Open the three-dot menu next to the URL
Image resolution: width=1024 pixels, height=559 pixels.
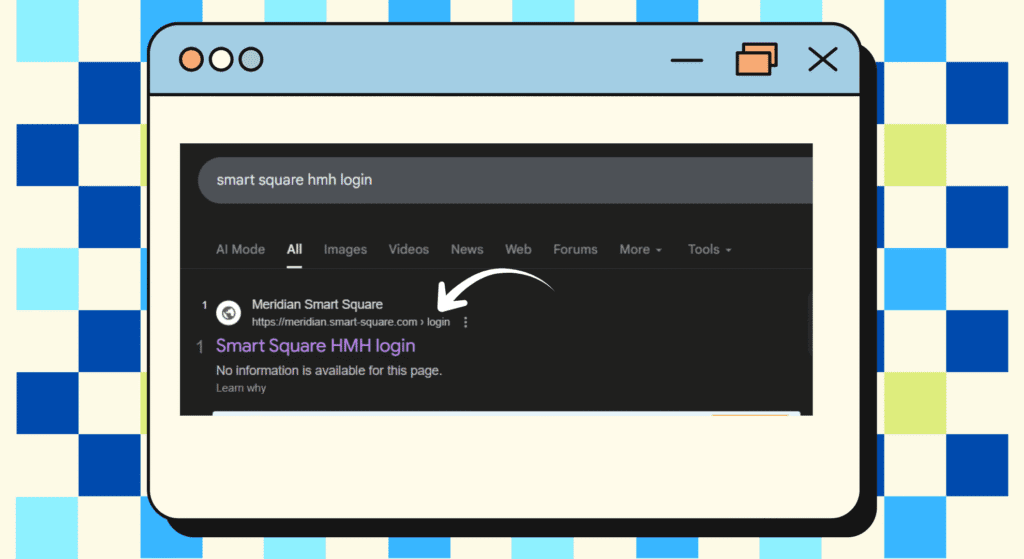(x=466, y=322)
